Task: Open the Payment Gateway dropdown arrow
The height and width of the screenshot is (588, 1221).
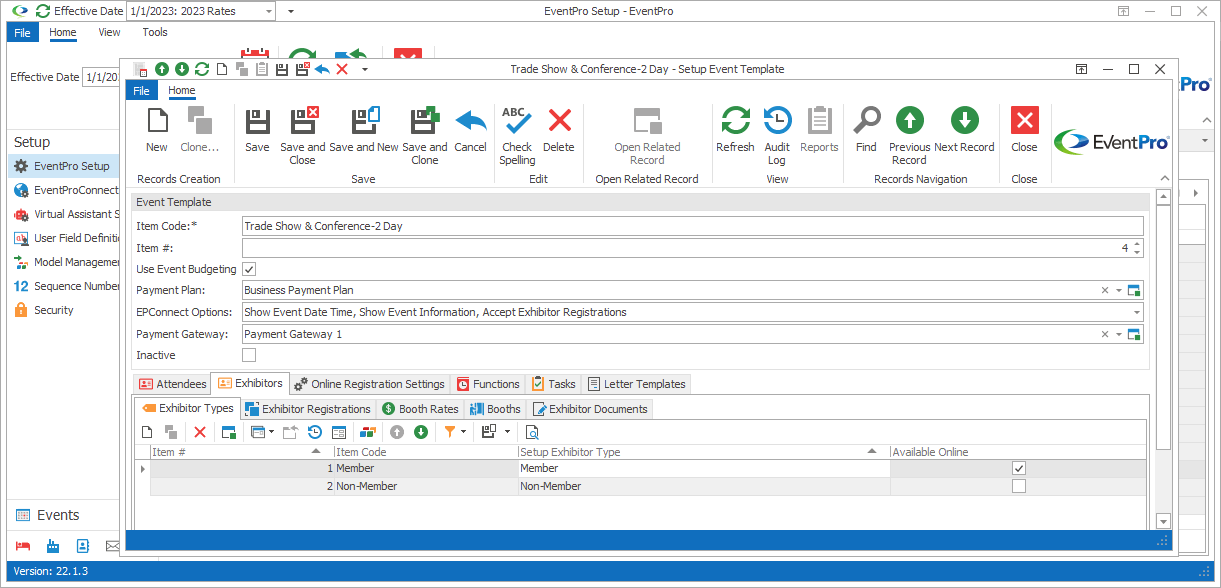Action: [x=1119, y=334]
